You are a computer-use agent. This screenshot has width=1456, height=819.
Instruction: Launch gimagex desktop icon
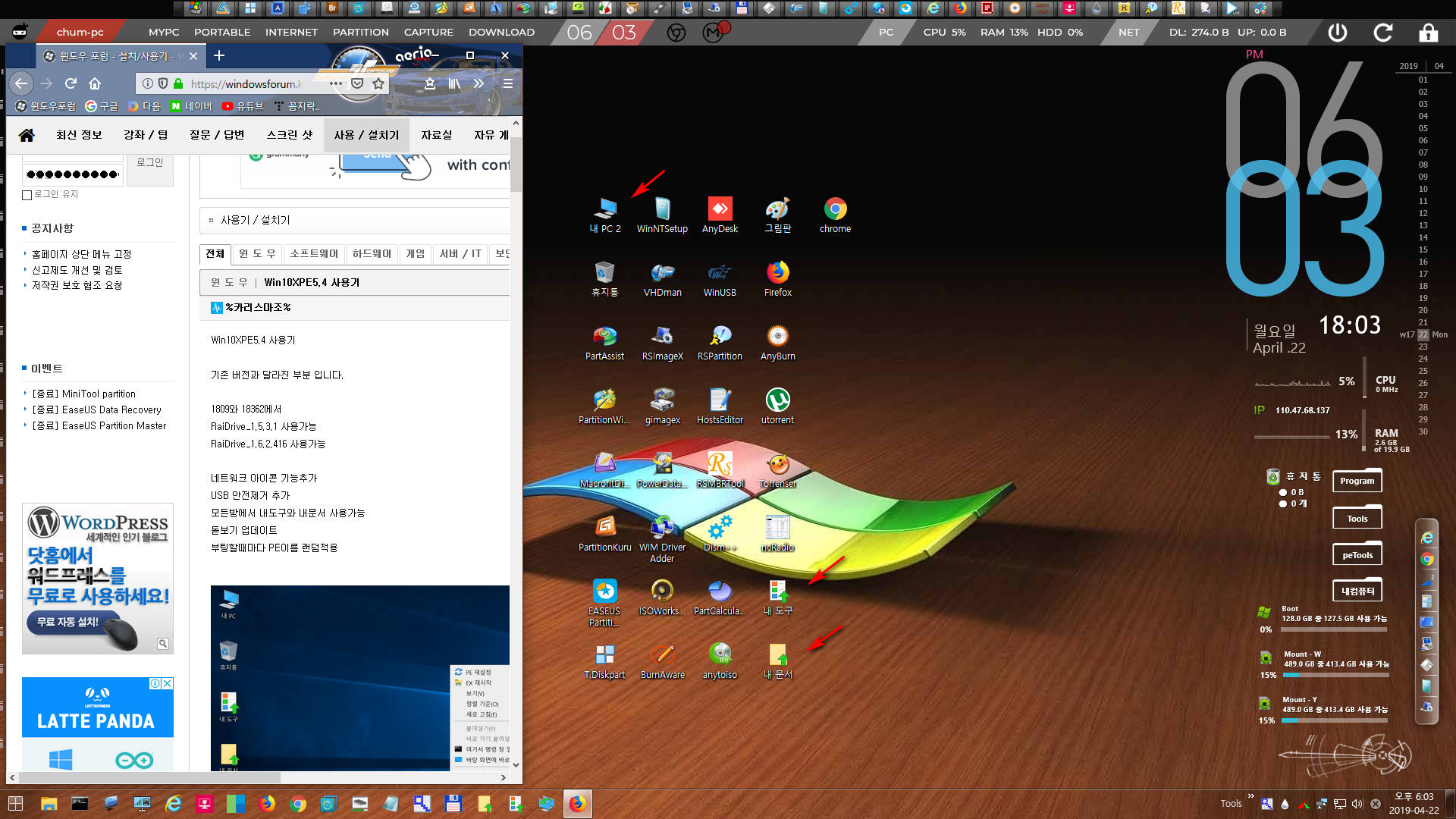(662, 406)
